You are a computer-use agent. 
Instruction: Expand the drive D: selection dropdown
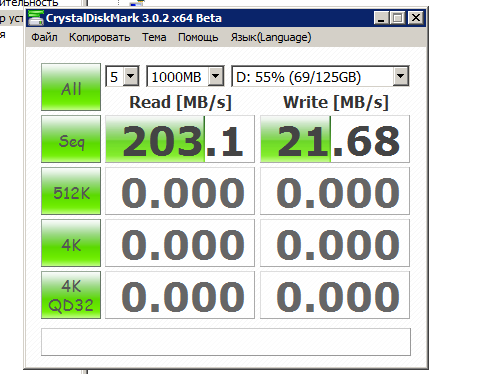pyautogui.click(x=400, y=76)
